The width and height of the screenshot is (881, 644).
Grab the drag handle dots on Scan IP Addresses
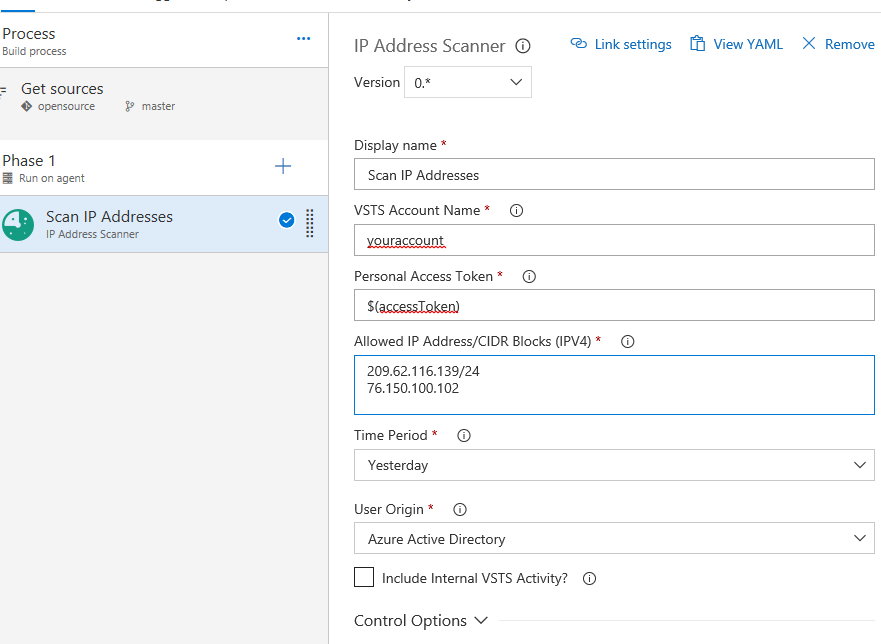[x=310, y=223]
